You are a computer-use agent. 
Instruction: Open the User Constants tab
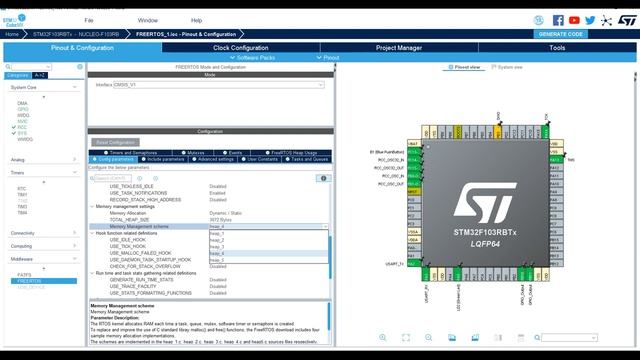click(x=260, y=159)
